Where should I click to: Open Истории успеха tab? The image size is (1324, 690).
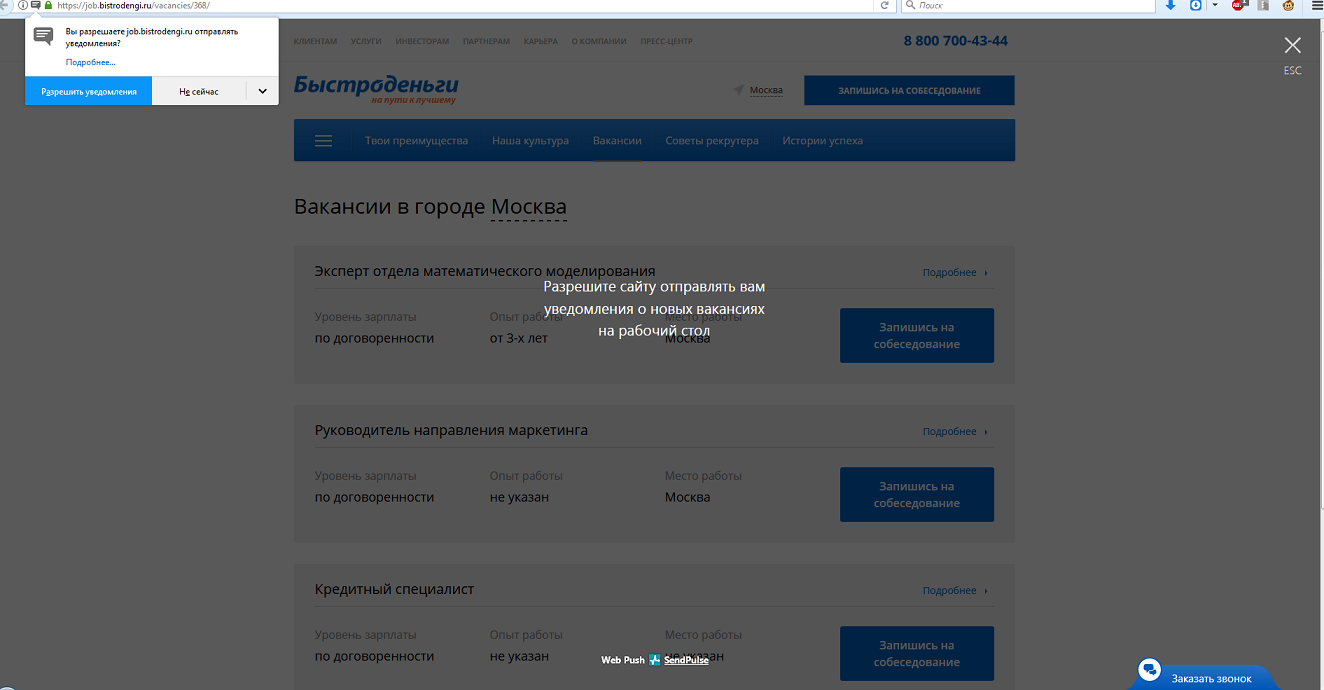click(822, 141)
